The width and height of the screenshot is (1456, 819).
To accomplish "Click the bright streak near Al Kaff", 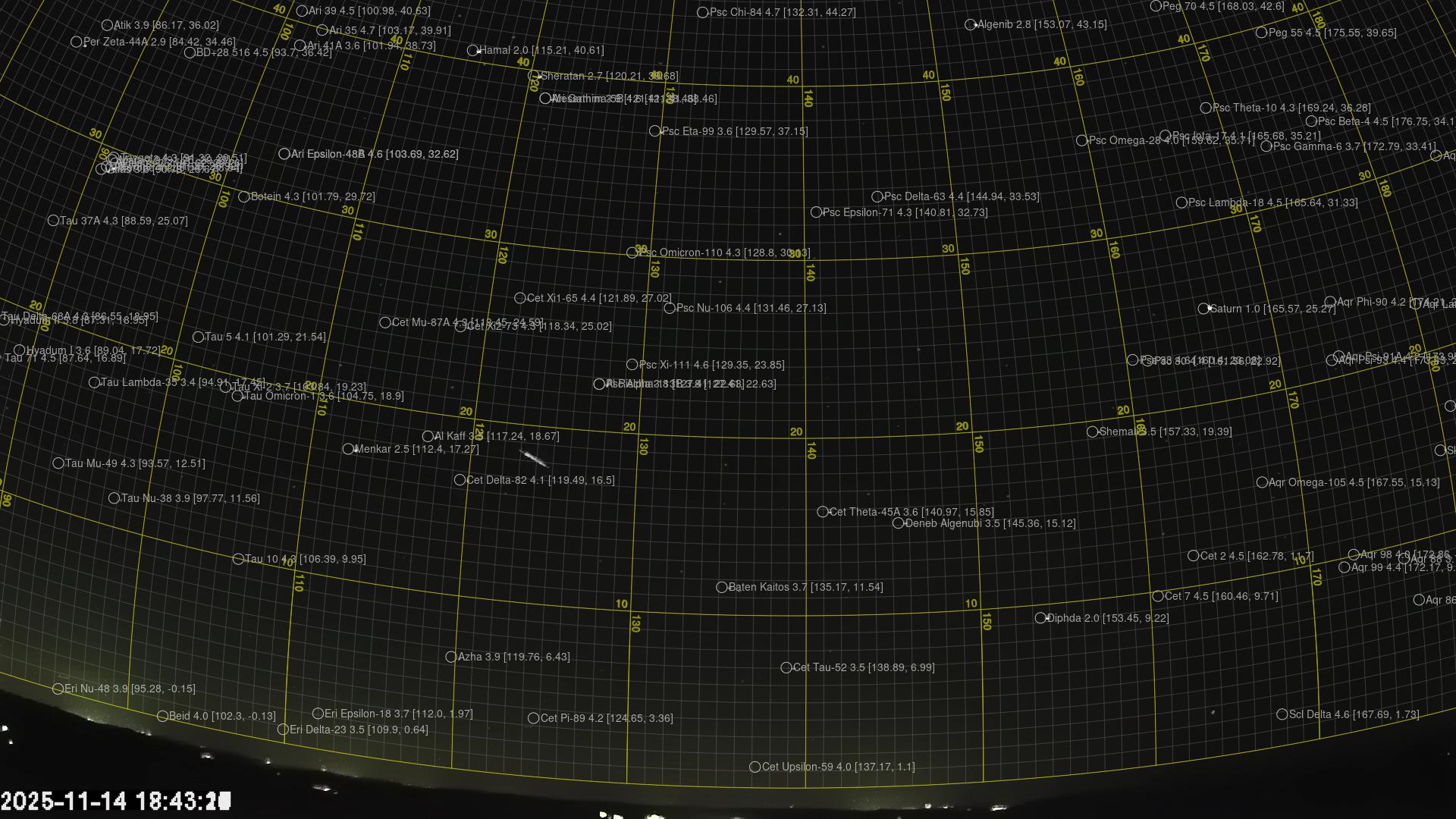I will coord(533,457).
